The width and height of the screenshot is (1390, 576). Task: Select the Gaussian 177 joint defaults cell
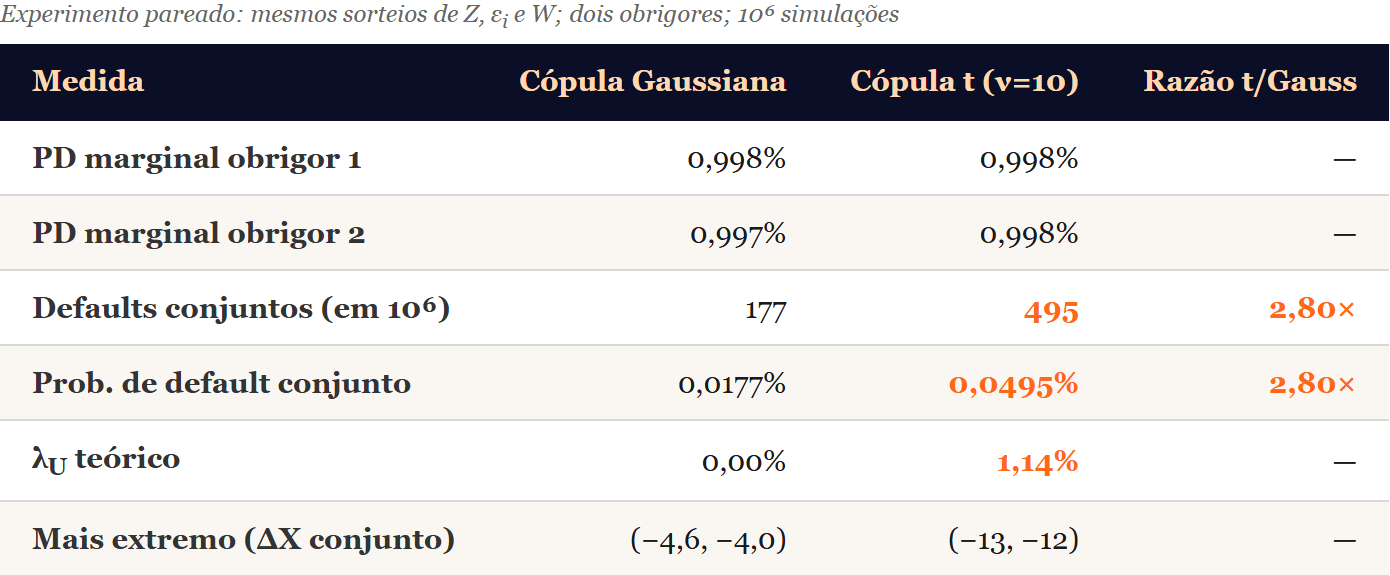pyautogui.click(x=766, y=311)
